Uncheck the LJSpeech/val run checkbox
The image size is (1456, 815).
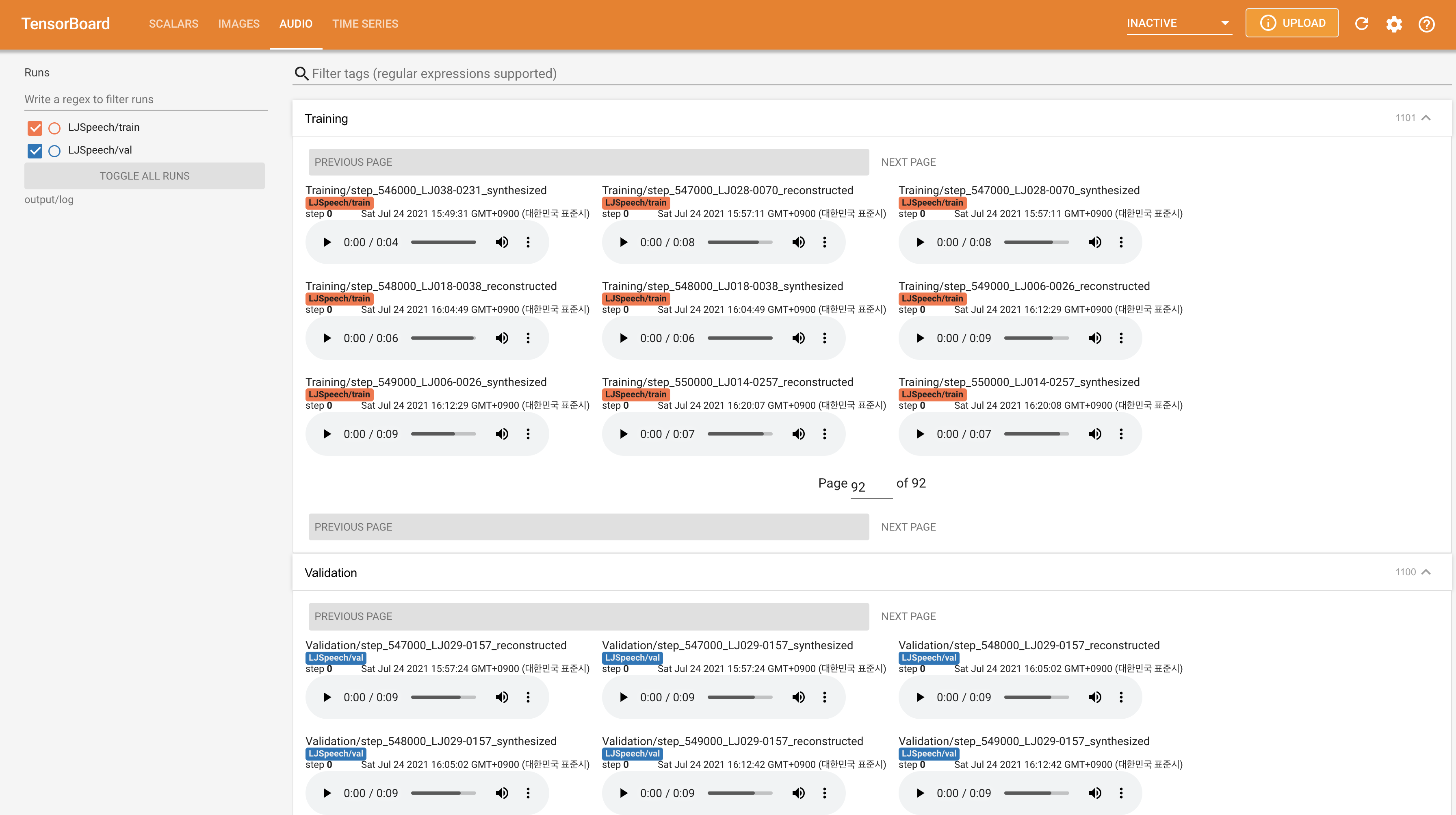click(x=35, y=150)
